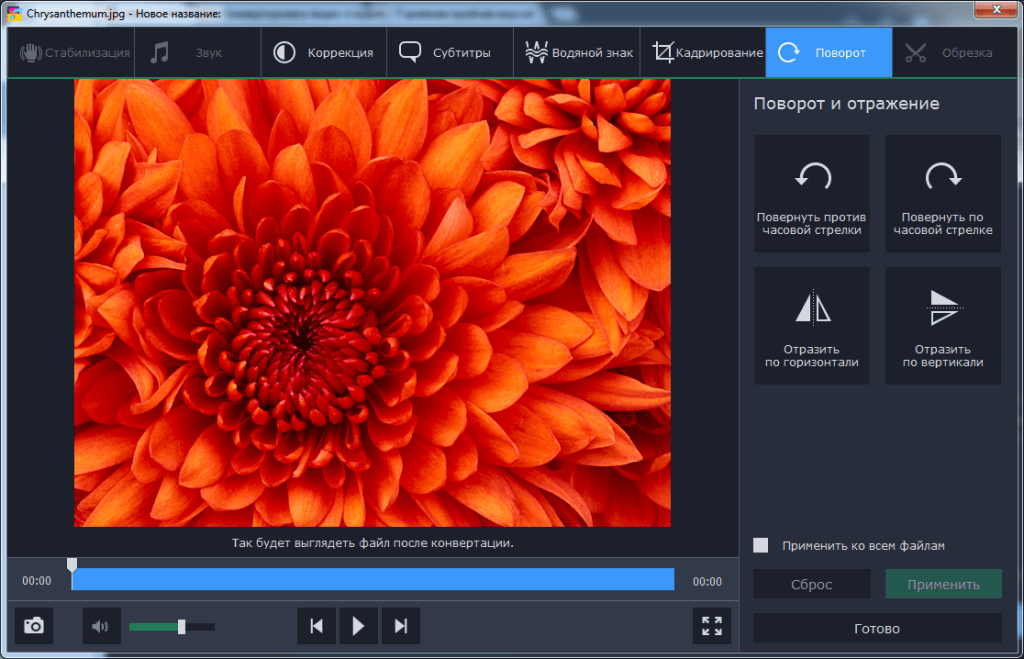Click the Применить button
The image size is (1024, 659).
pos(942,584)
